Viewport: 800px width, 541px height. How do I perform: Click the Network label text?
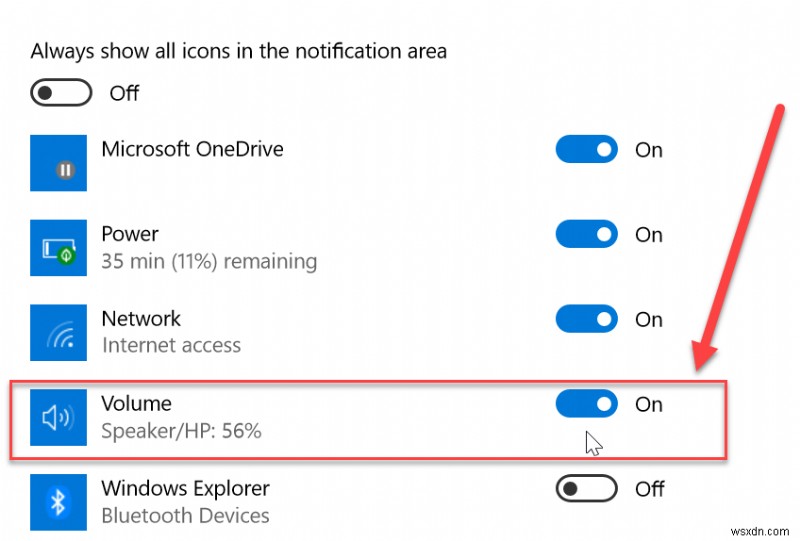click(141, 319)
